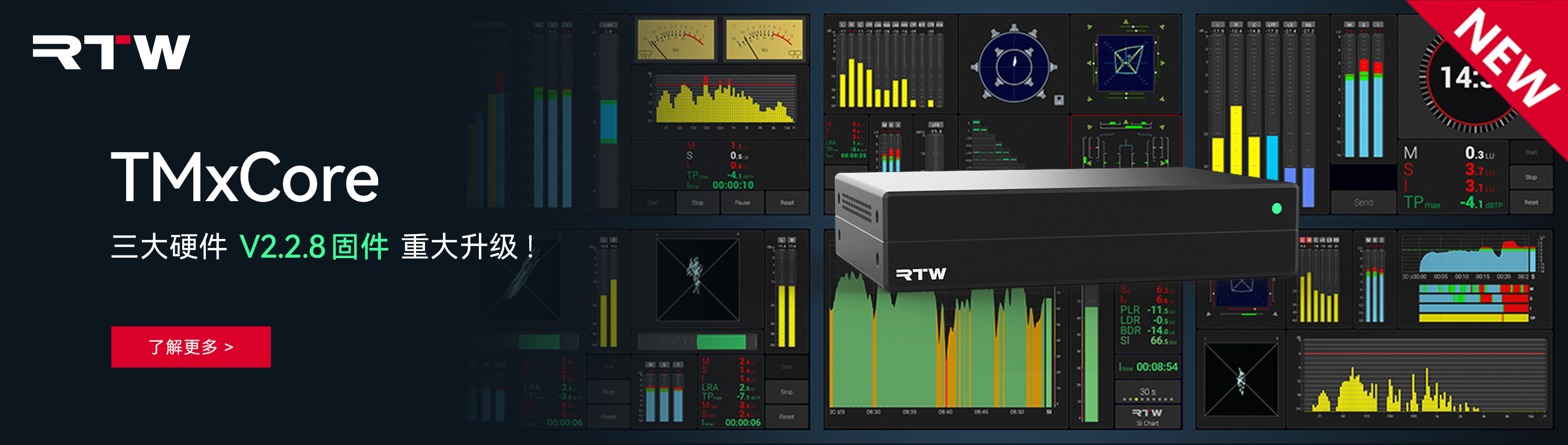Click the green V2.2.8 固件 text

314,247
